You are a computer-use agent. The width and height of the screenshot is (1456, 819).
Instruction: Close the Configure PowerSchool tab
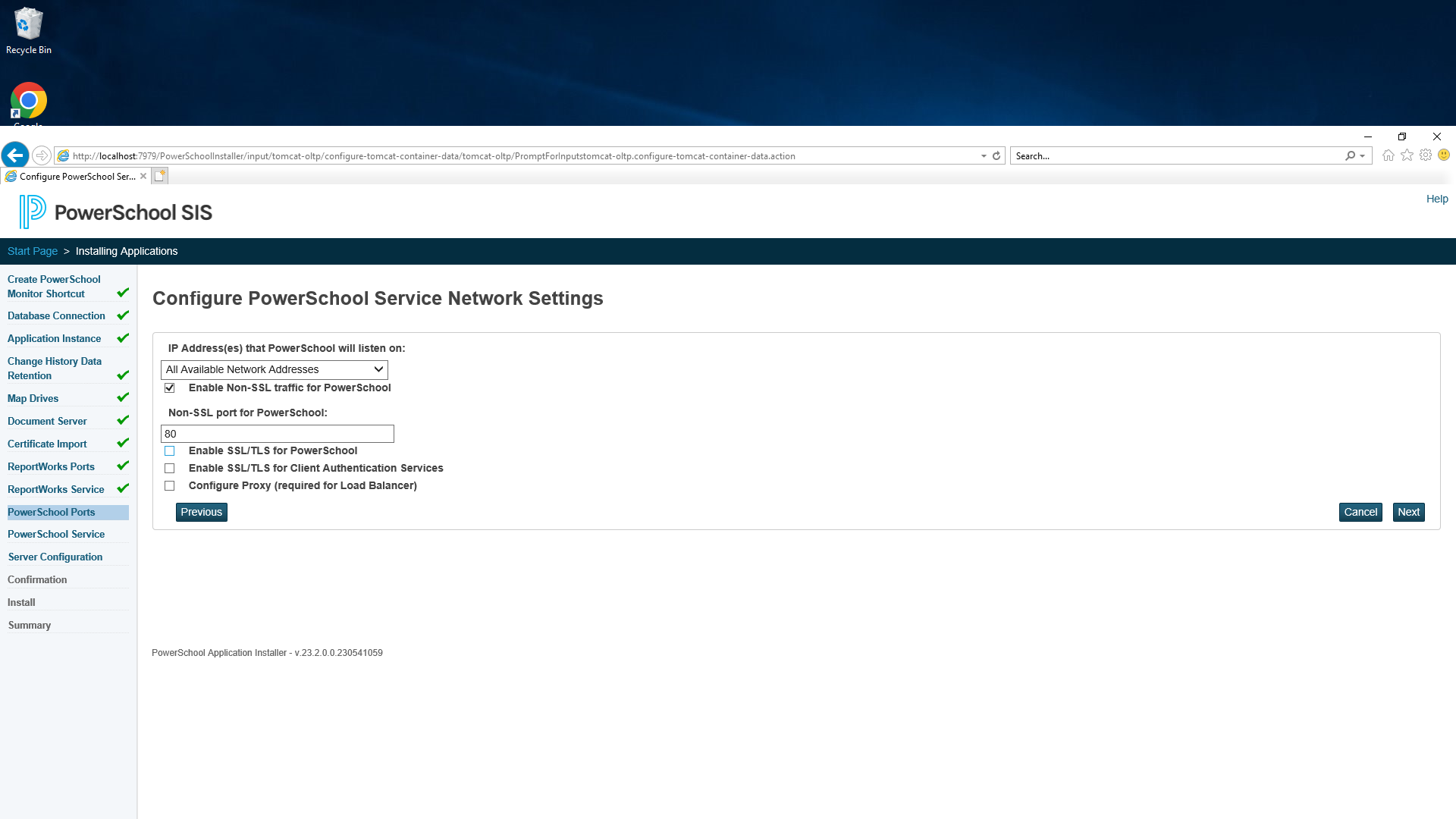coord(143,176)
